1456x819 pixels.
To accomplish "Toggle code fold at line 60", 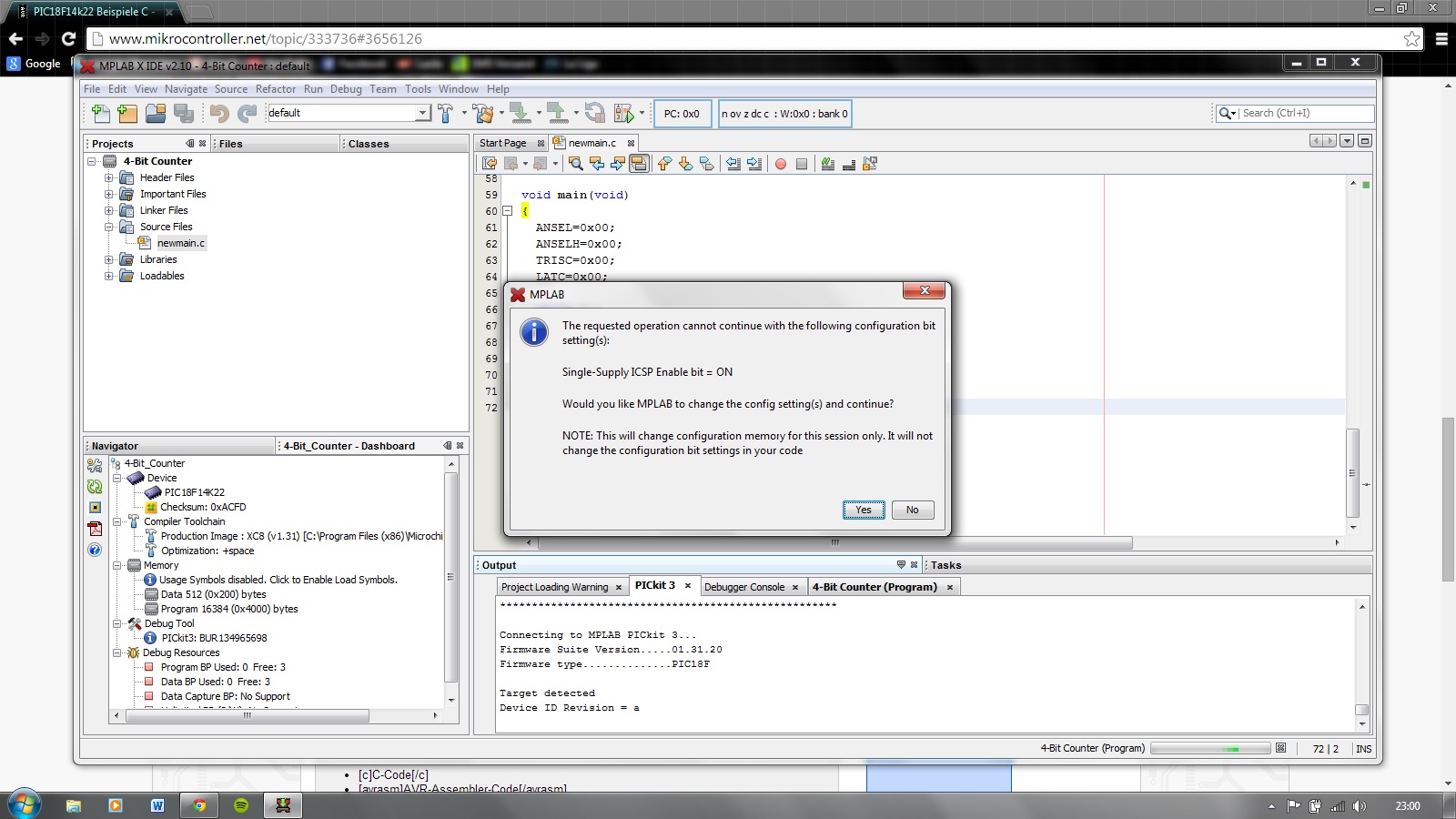I will 508,211.
